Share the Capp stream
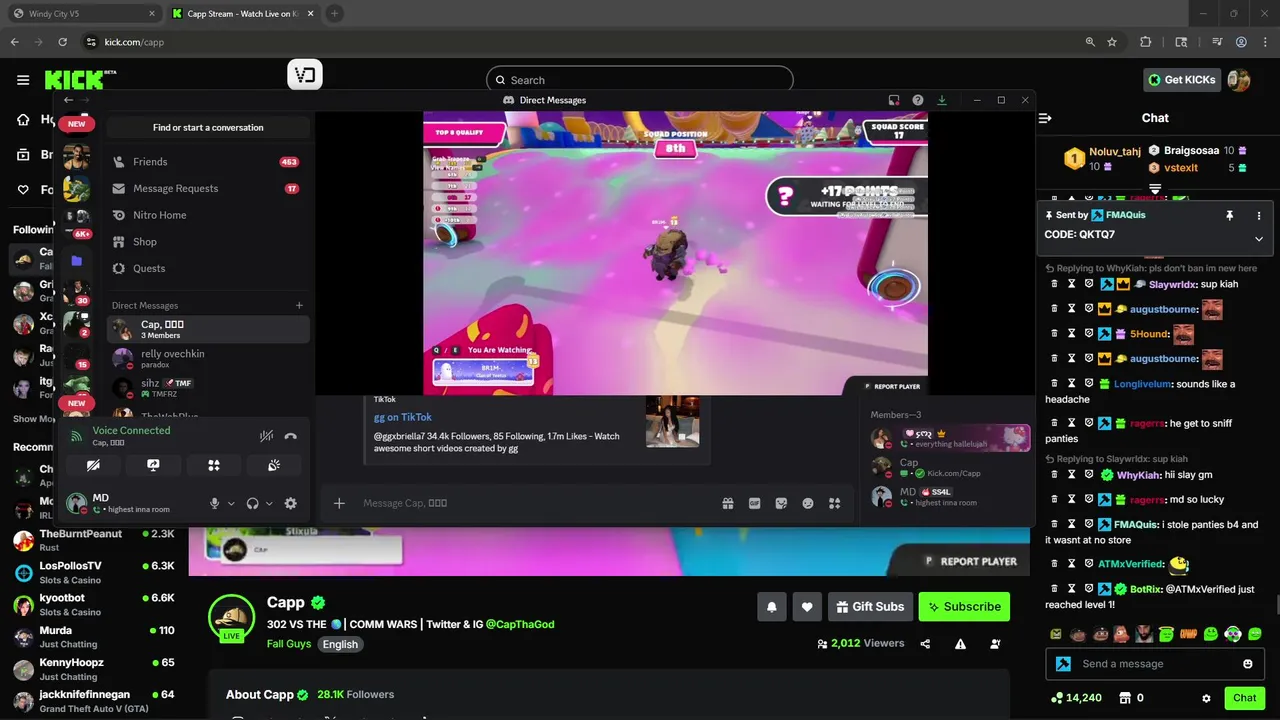Screen dimensions: 1280x720 tap(925, 644)
